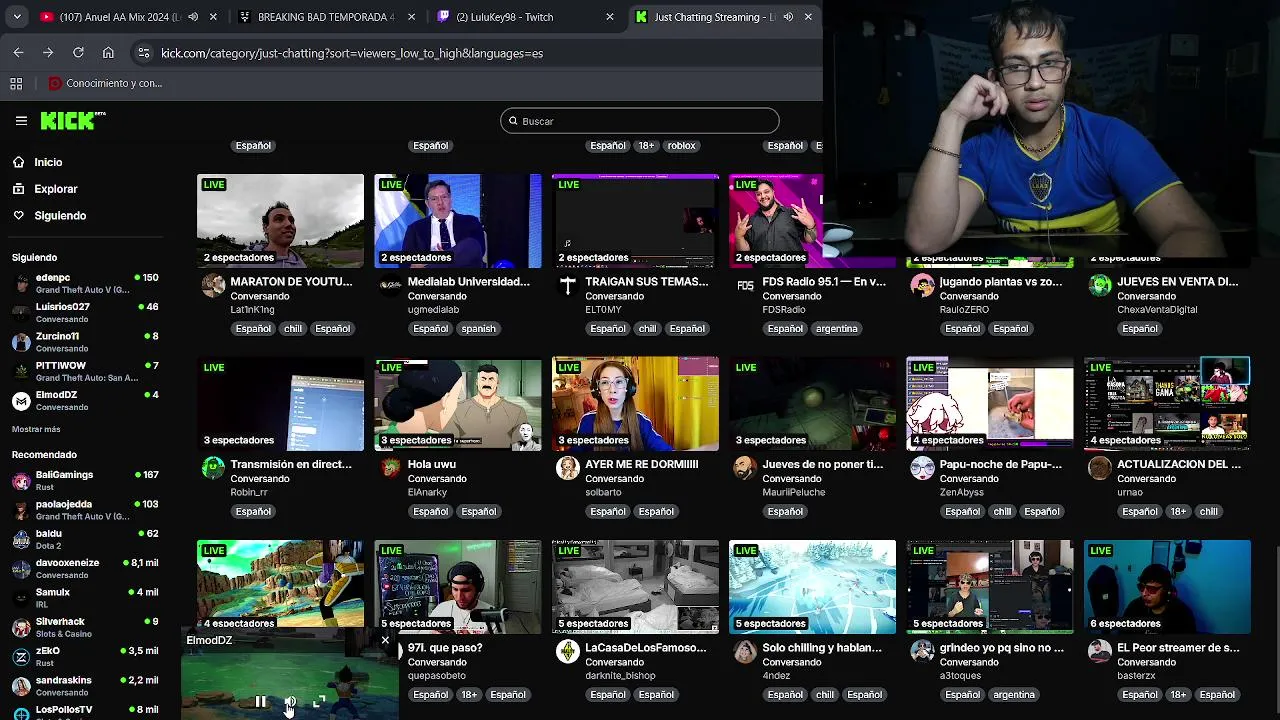Reload the page with the refresh icon
Screen dimensions: 1280x720
tap(78, 53)
